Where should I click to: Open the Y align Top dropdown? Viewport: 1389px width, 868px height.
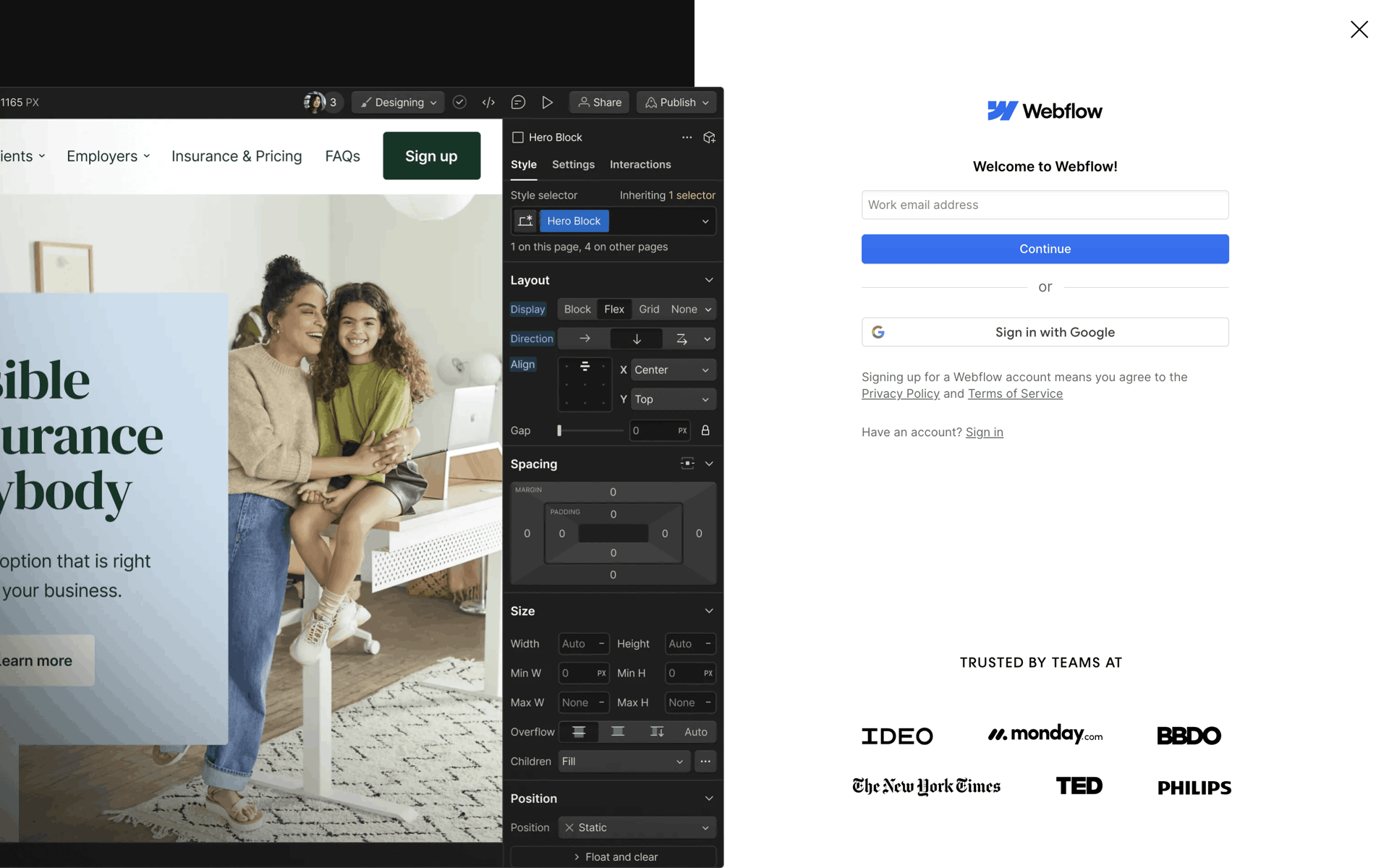tap(674, 399)
